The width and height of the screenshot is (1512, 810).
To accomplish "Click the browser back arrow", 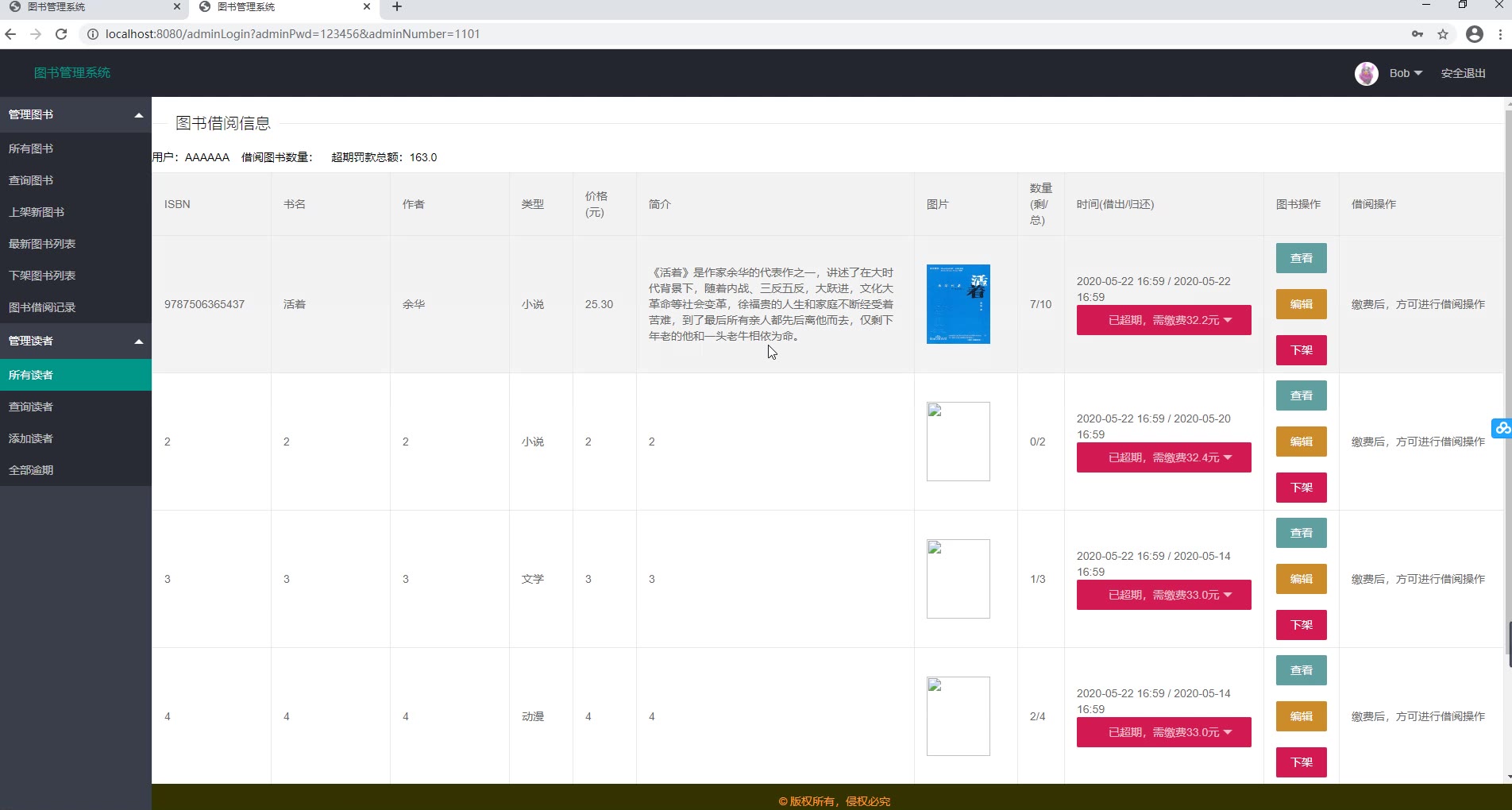I will 10,34.
